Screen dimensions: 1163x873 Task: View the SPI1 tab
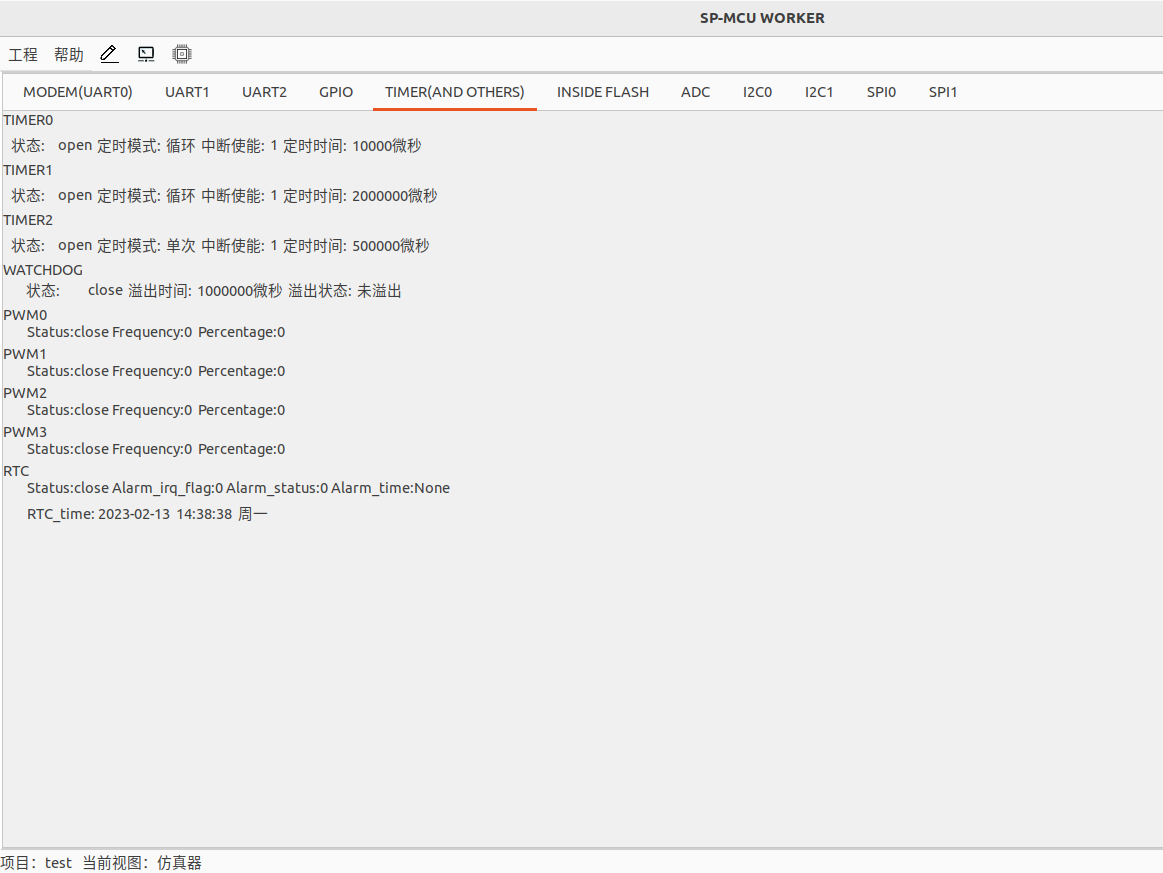[x=943, y=92]
